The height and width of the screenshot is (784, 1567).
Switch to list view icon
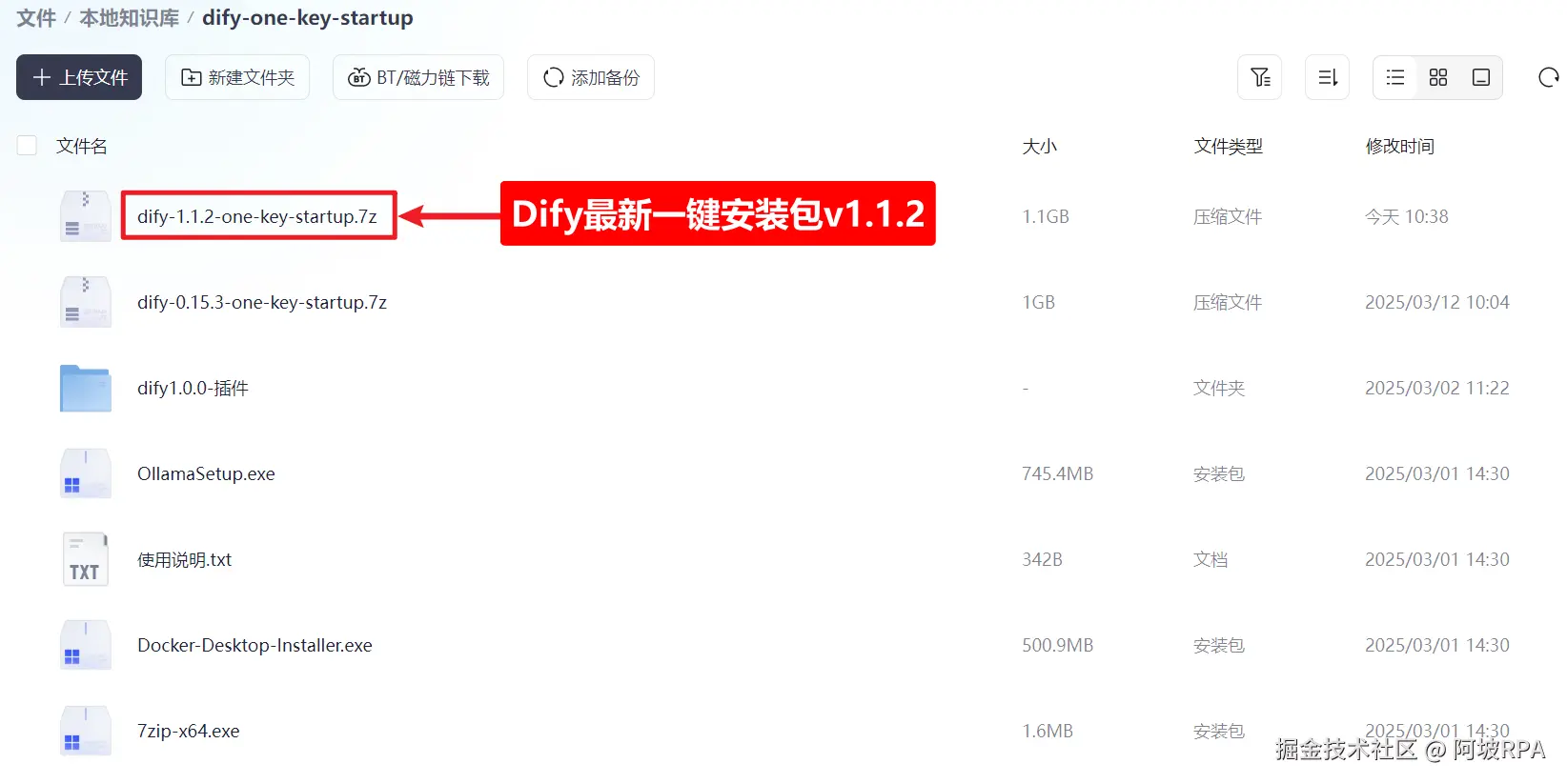[x=1395, y=77]
